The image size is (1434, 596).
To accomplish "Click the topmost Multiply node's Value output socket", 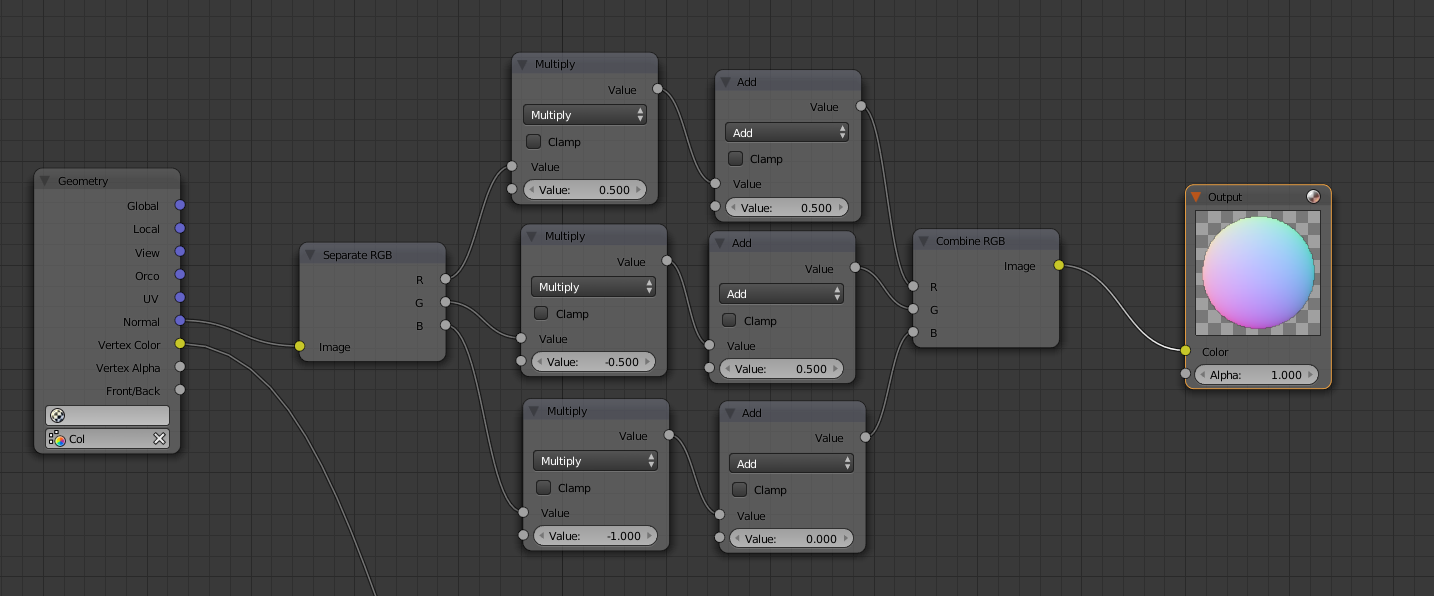I will point(657,89).
